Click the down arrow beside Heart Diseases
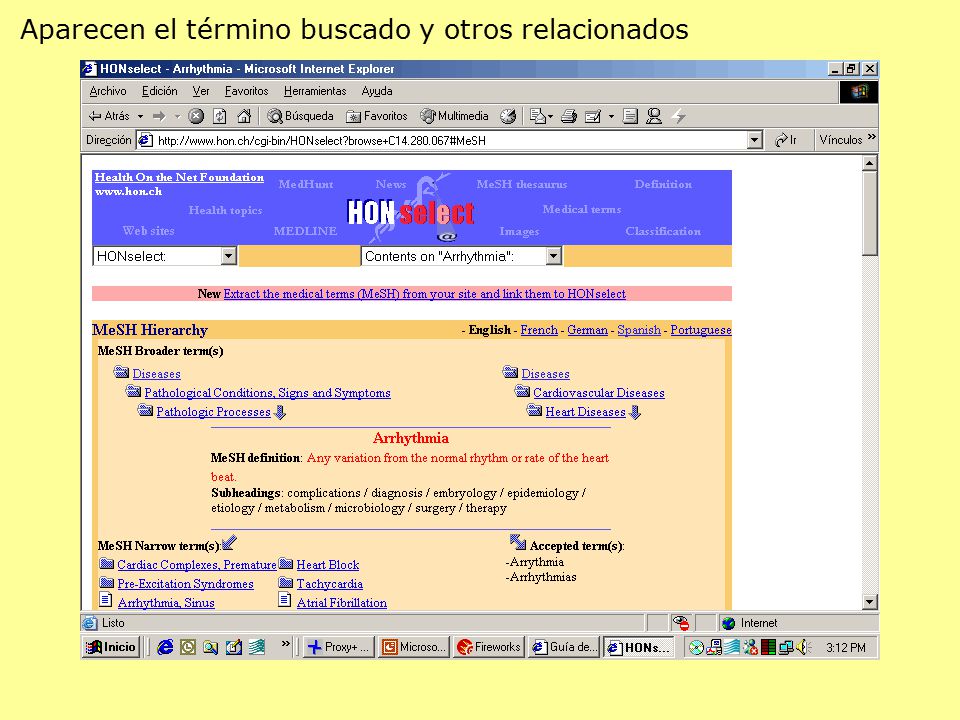This screenshot has height=720, width=960. [x=635, y=413]
